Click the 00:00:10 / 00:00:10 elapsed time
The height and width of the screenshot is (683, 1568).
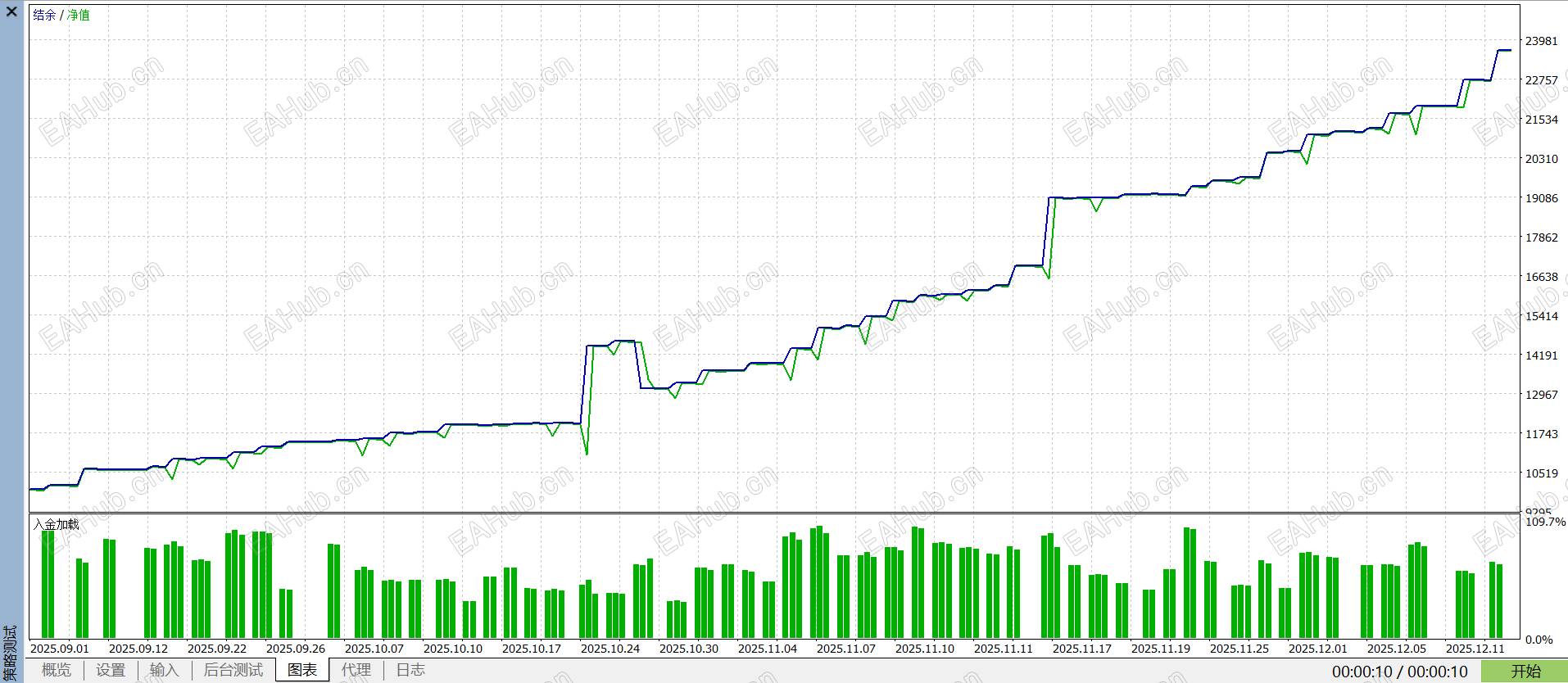click(1400, 672)
